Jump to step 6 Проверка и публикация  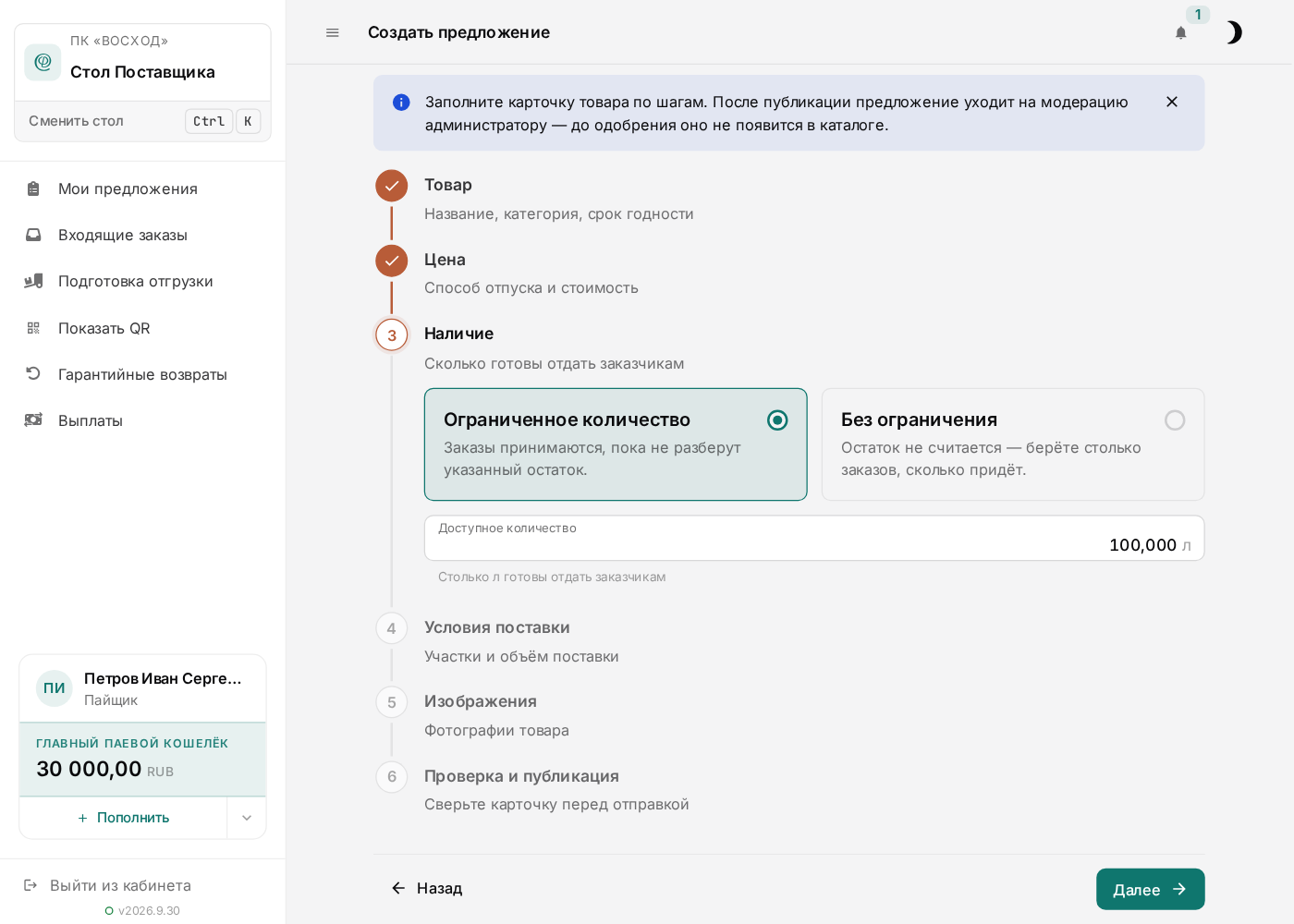[x=392, y=777]
